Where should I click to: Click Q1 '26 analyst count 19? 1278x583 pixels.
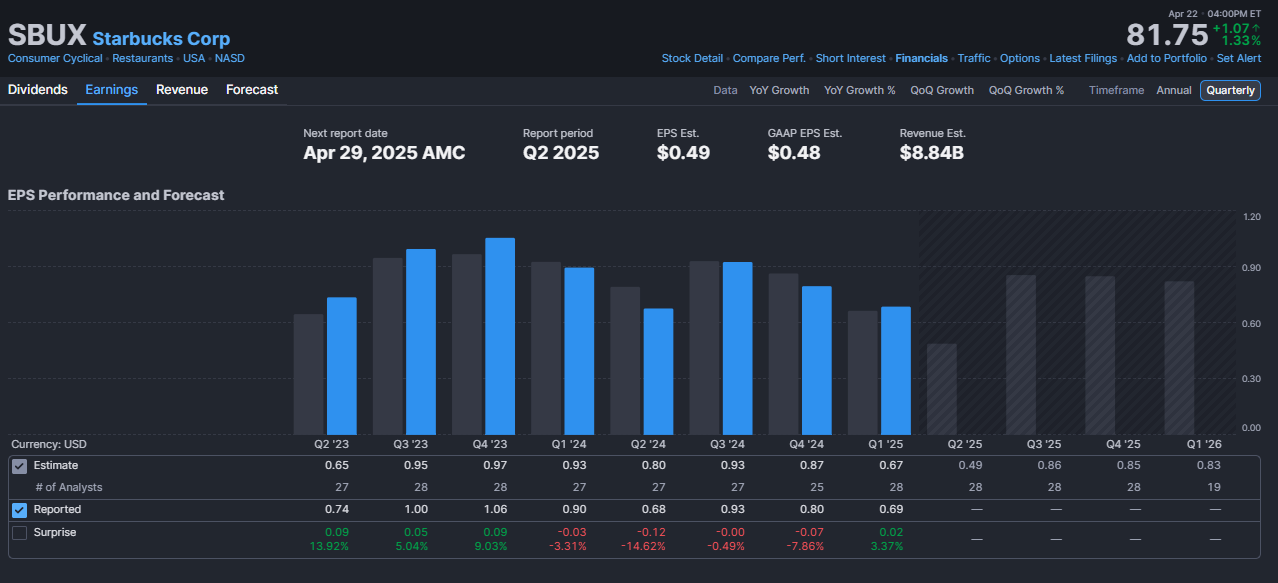click(1213, 488)
